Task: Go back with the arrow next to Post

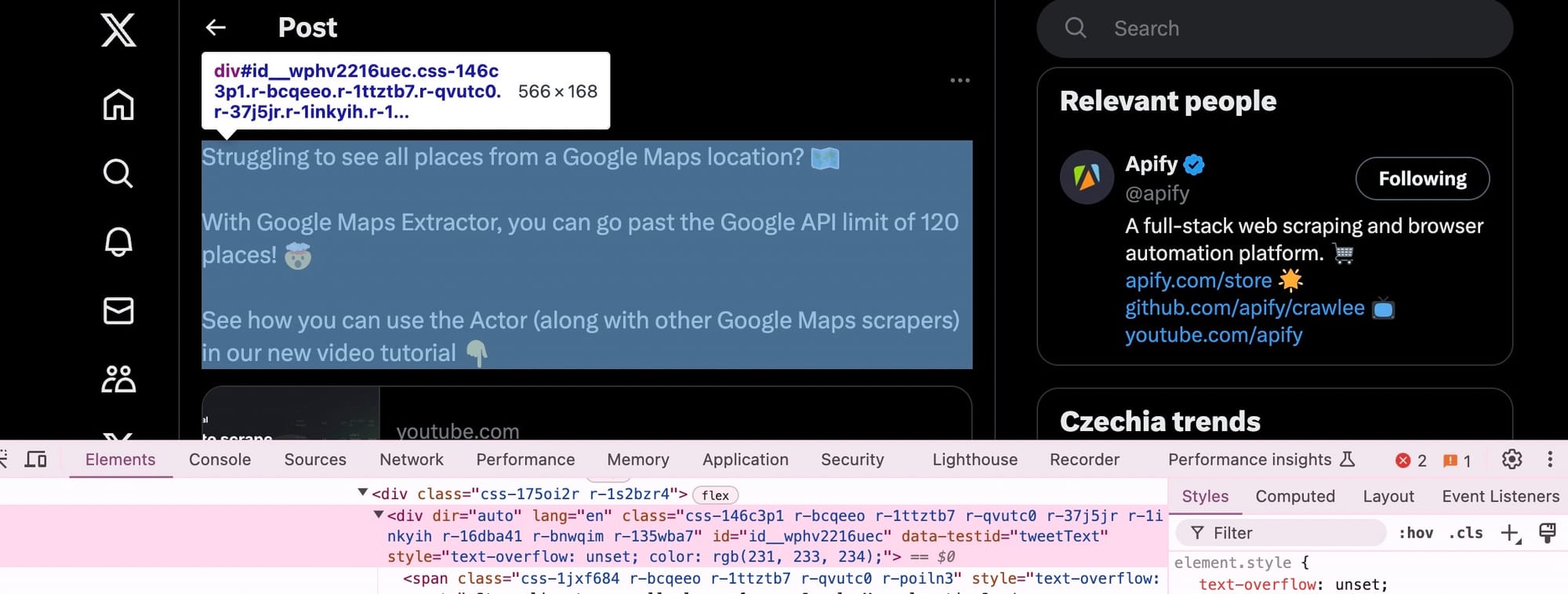Action: tap(216, 27)
